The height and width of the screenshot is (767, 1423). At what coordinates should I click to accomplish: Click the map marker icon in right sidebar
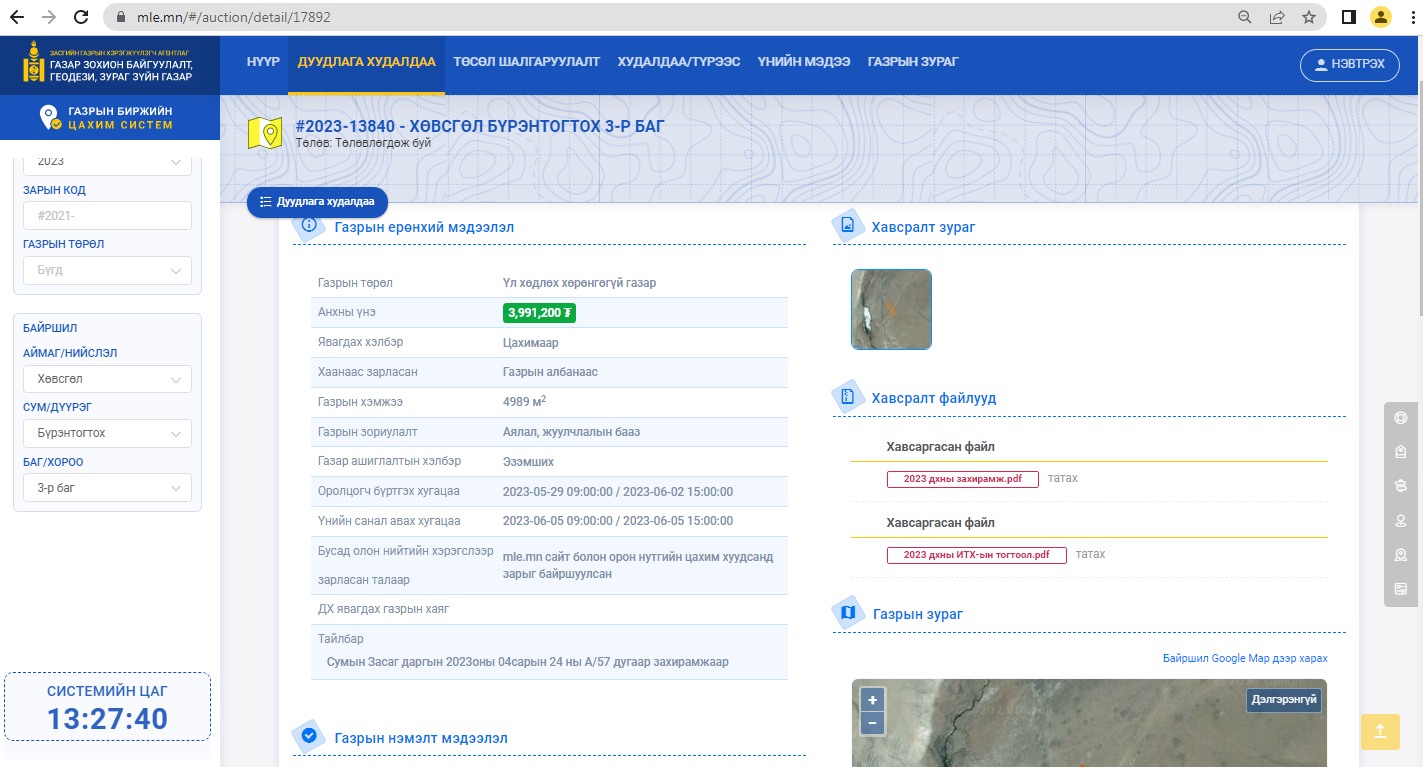pyautogui.click(x=1401, y=555)
